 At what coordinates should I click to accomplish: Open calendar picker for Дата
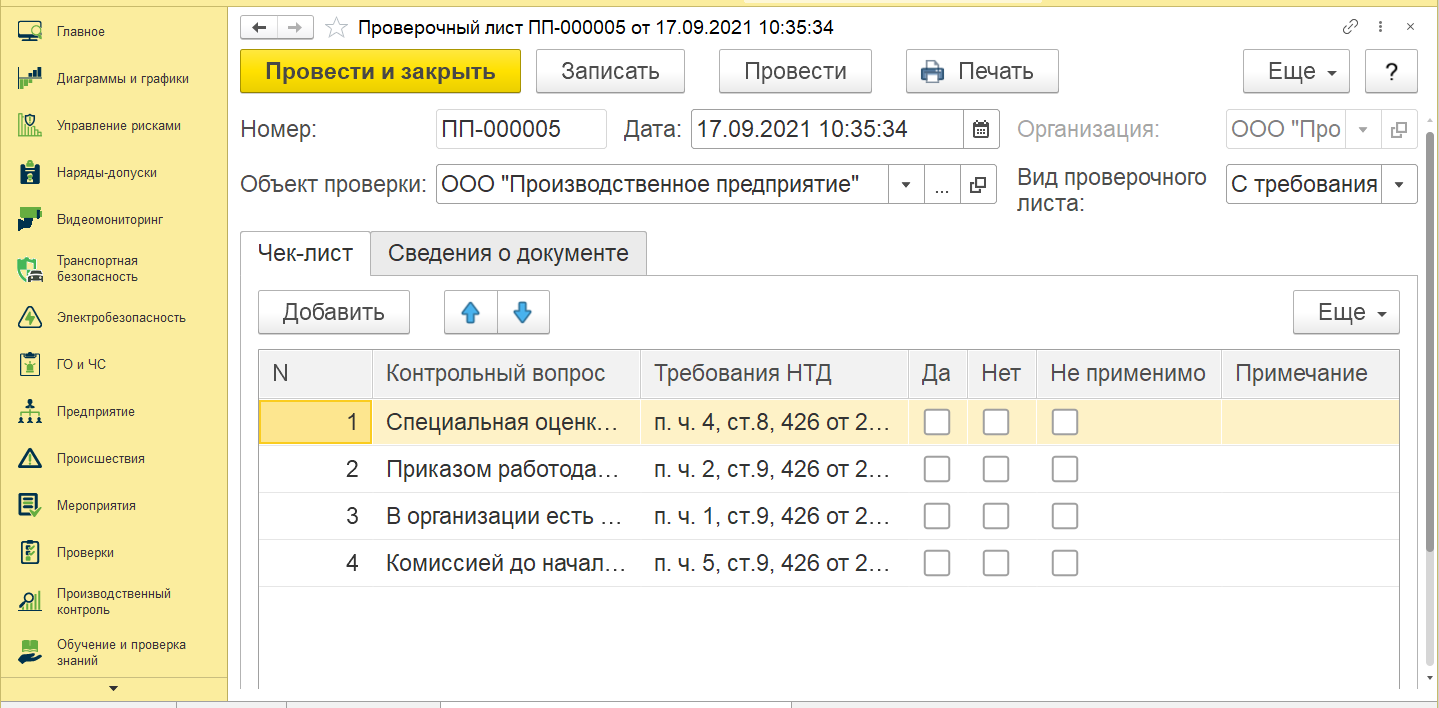[x=980, y=129]
